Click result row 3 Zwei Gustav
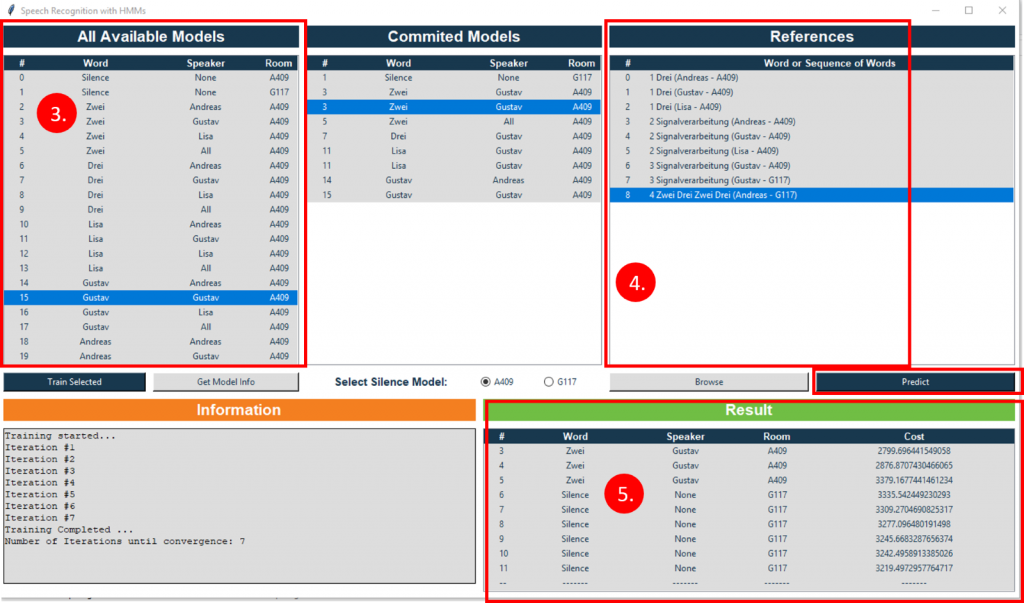Screen dimensions: 1024x603 click(749, 451)
